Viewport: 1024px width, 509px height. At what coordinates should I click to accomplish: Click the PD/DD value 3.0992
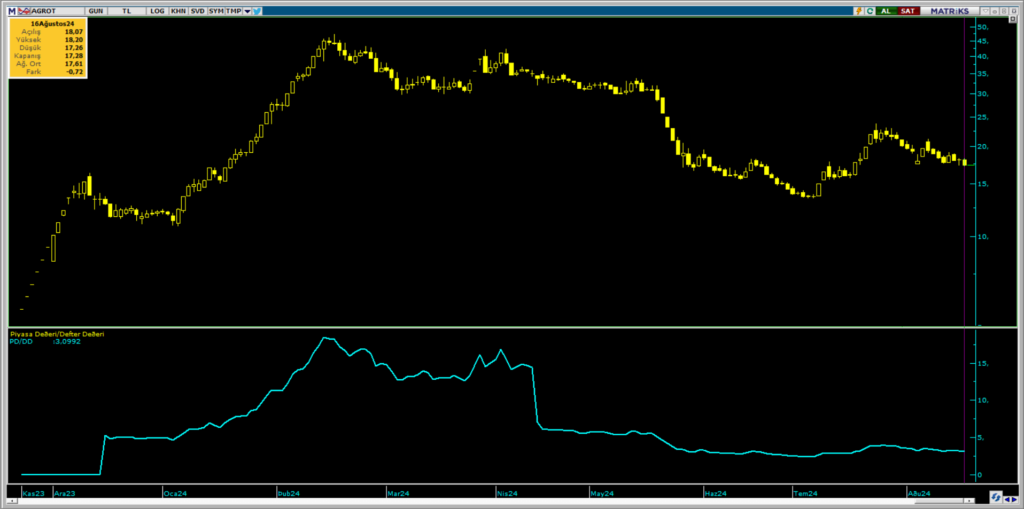click(x=67, y=341)
